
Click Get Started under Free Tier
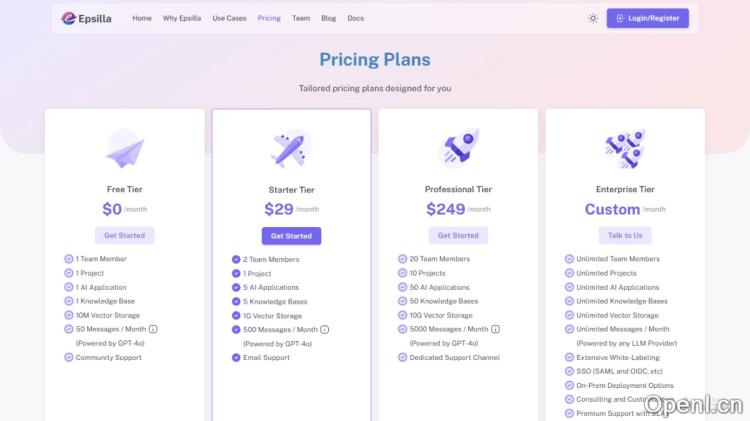pyautogui.click(x=125, y=236)
